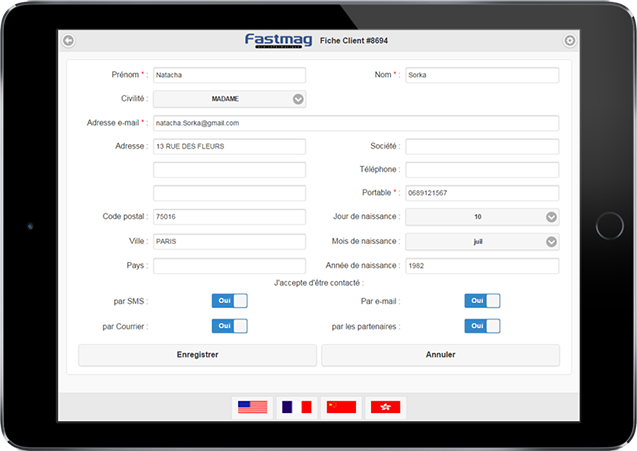Disable the 'par Courrier' contact switch
The width and height of the screenshot is (637, 451).
tap(229, 326)
